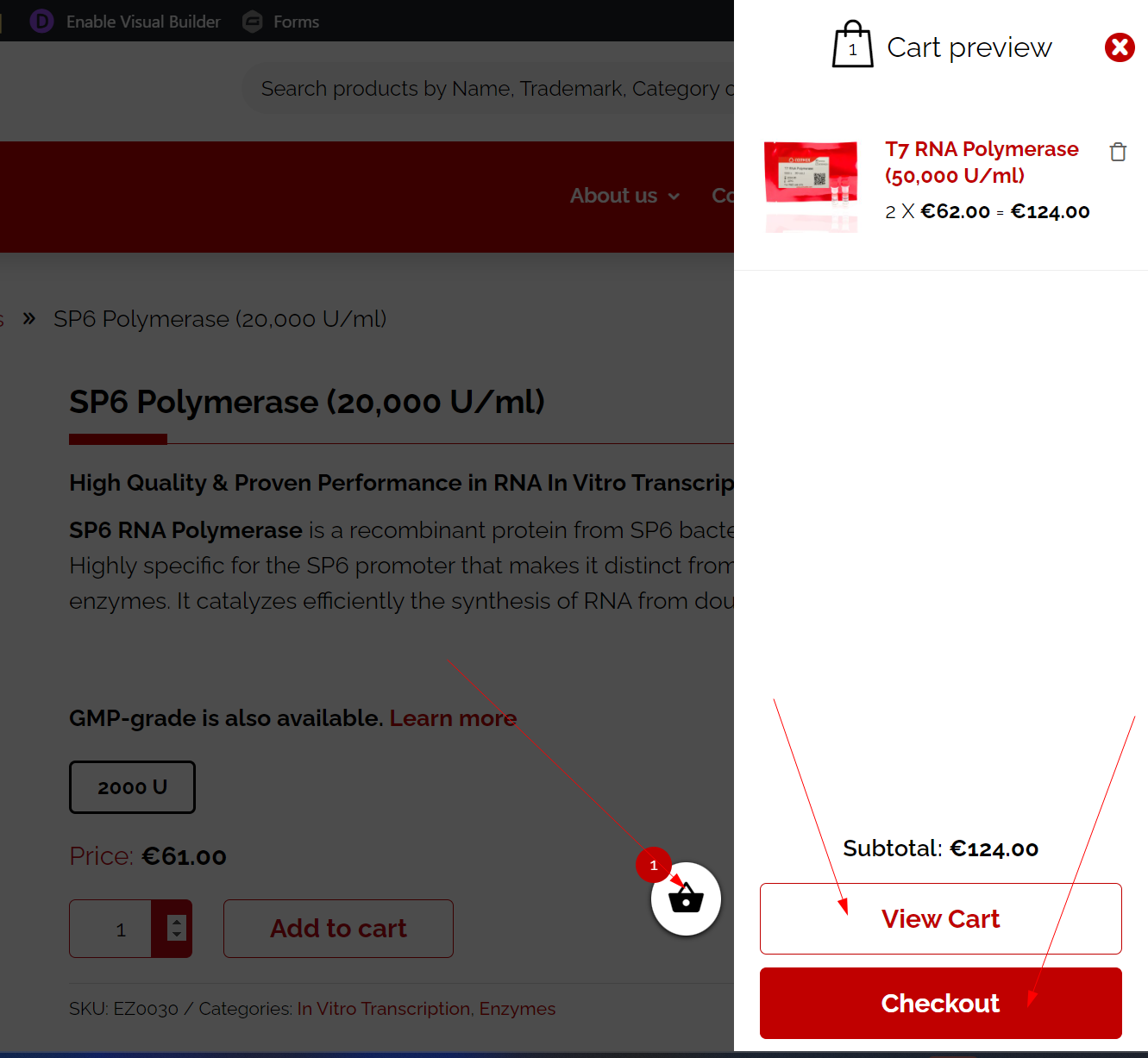Click the View Cart button
Screen dimensions: 1148x1058
point(940,918)
